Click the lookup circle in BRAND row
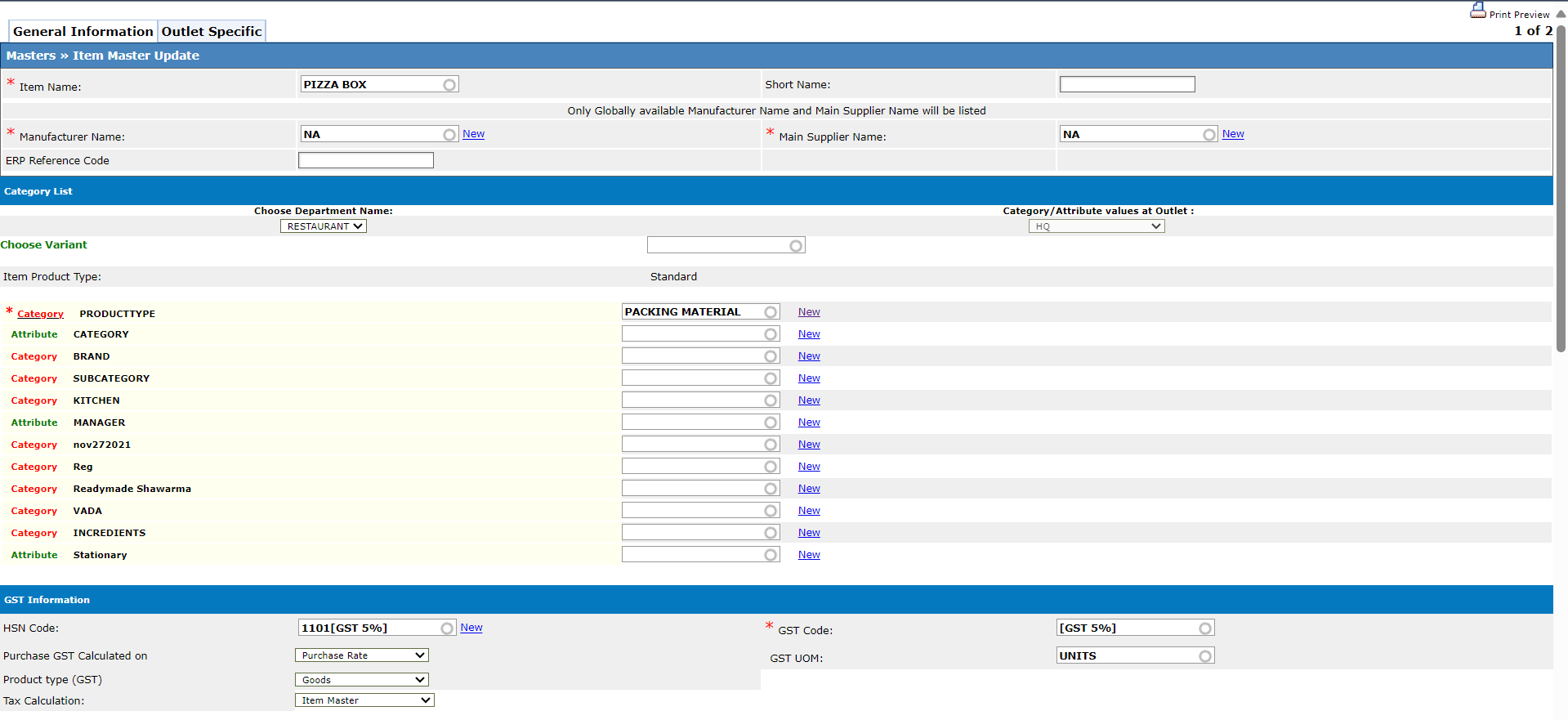 (771, 356)
